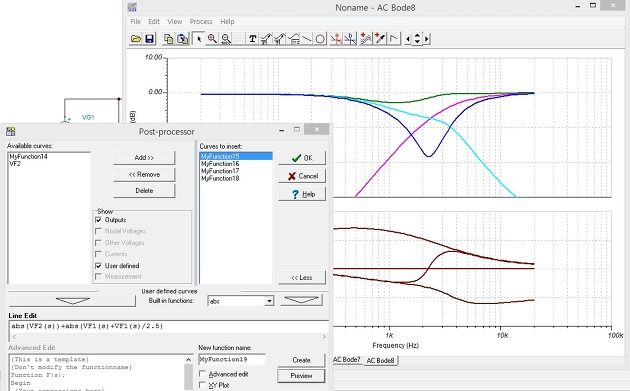Uncheck the Outputs checkbox
The width and height of the screenshot is (630, 391).
pos(98,220)
